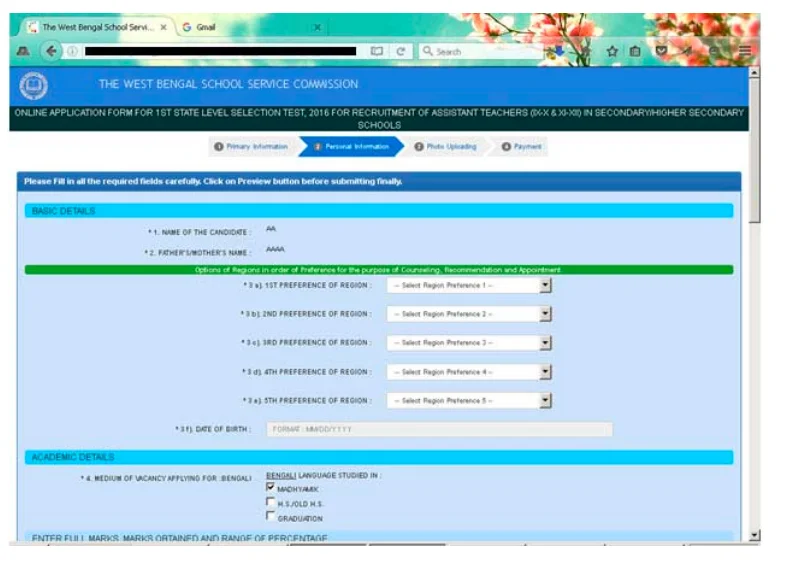Go back to Primary Information step
791x565 pixels.
(x=251, y=147)
